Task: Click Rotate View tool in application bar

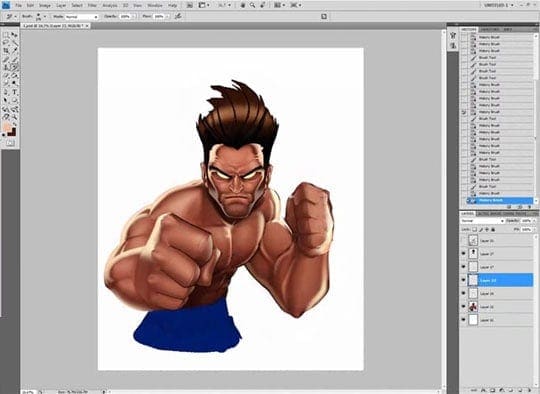Action: click(263, 5)
